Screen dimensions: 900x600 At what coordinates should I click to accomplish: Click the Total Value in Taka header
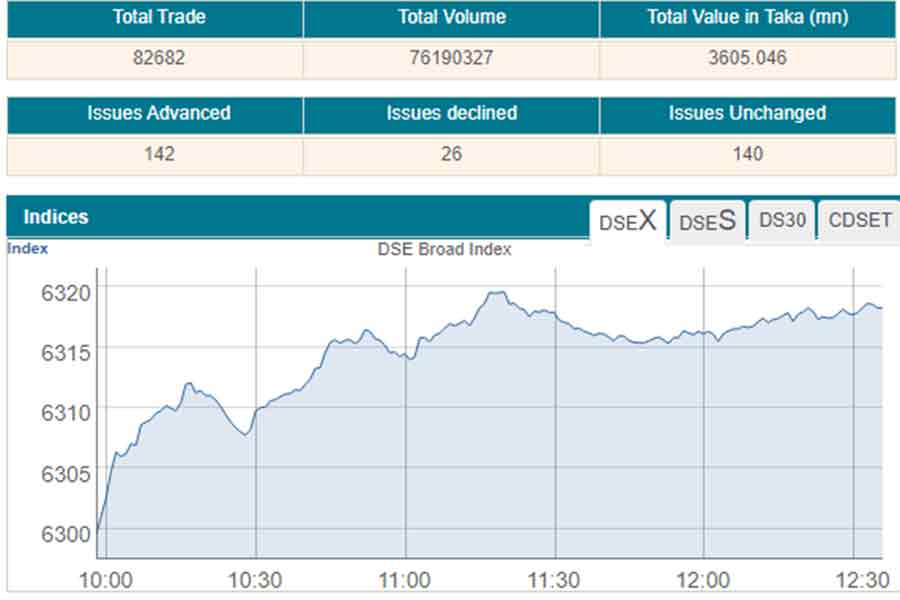(x=746, y=18)
